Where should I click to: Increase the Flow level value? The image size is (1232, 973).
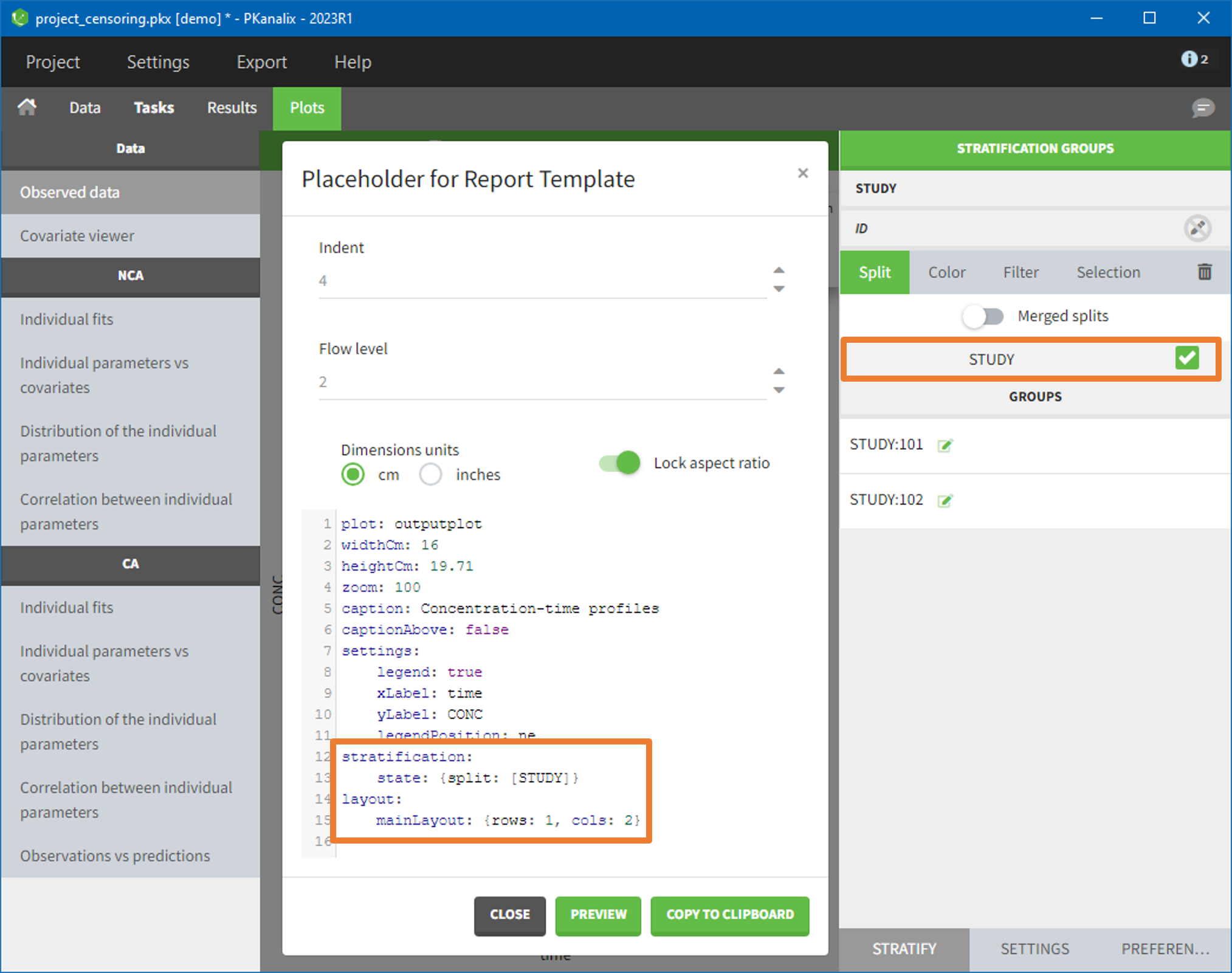tap(779, 371)
